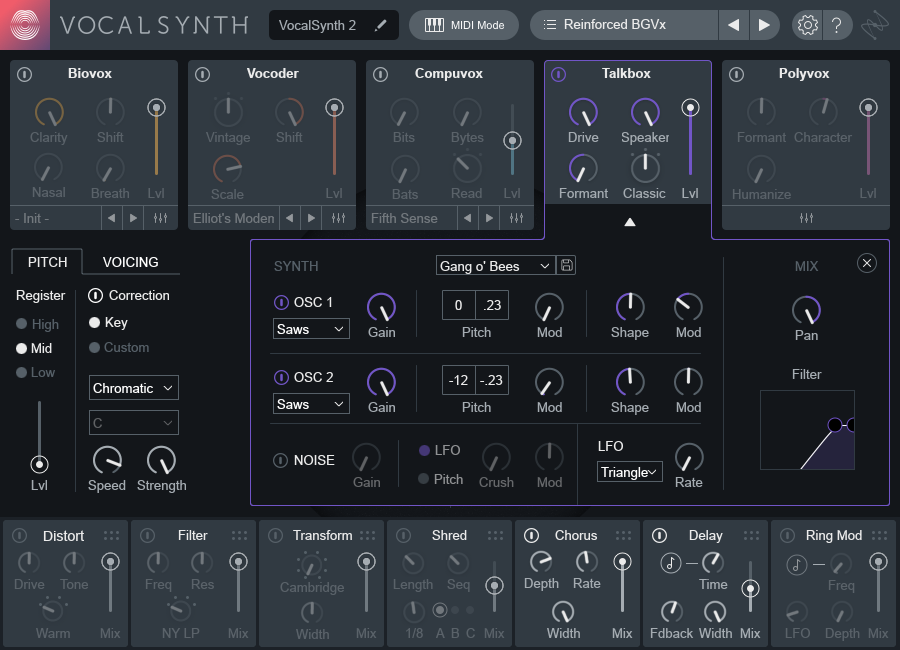
Task: Grab the Shred module drag handle
Action: [495, 536]
